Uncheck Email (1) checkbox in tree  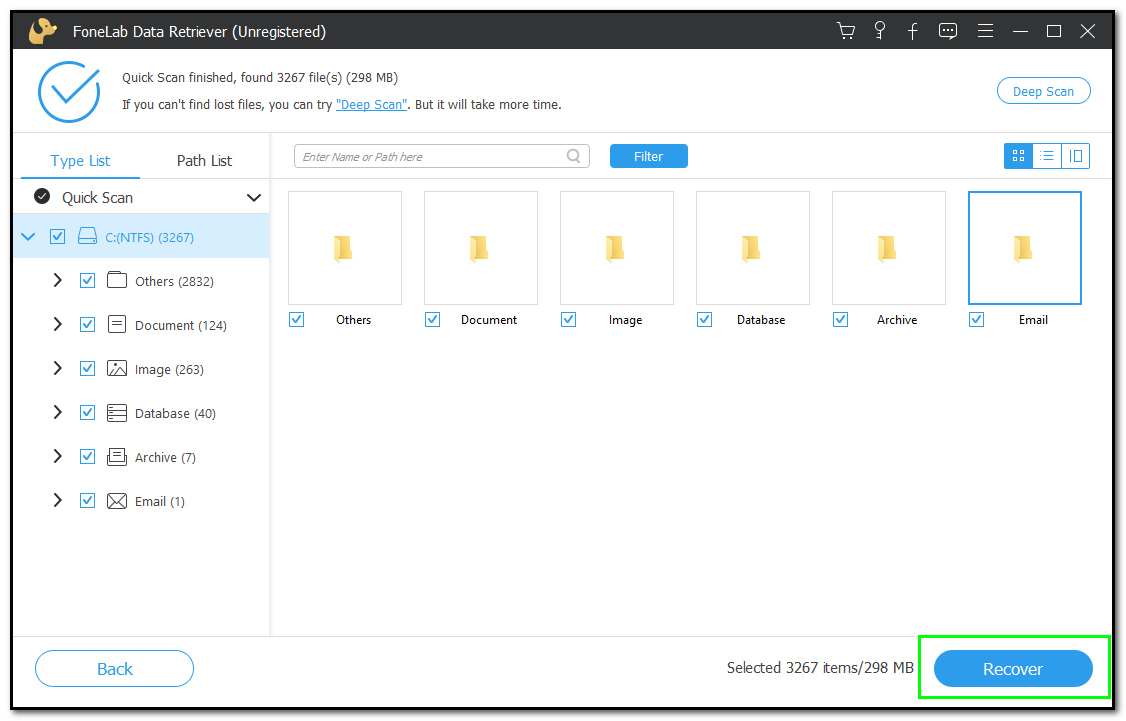88,501
